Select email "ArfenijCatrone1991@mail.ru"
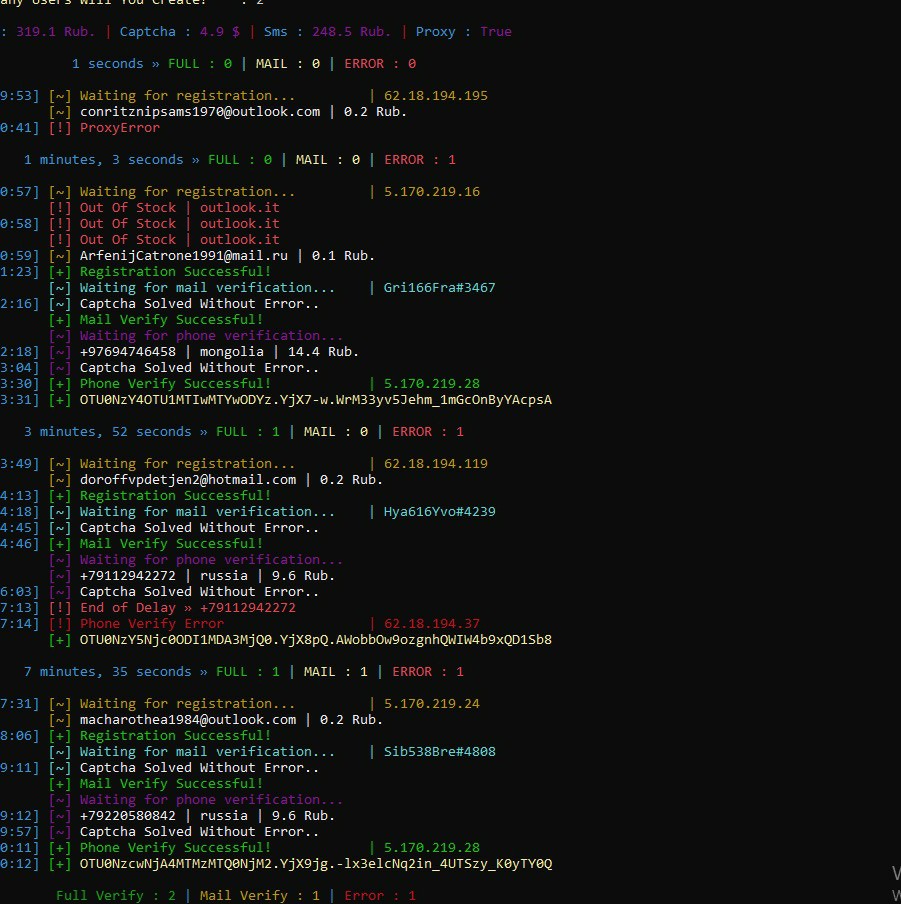This screenshot has height=904, width=901. [184, 256]
